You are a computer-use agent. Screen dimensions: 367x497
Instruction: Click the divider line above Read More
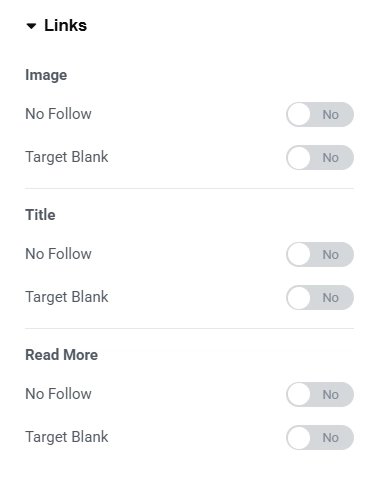pyautogui.click(x=189, y=328)
